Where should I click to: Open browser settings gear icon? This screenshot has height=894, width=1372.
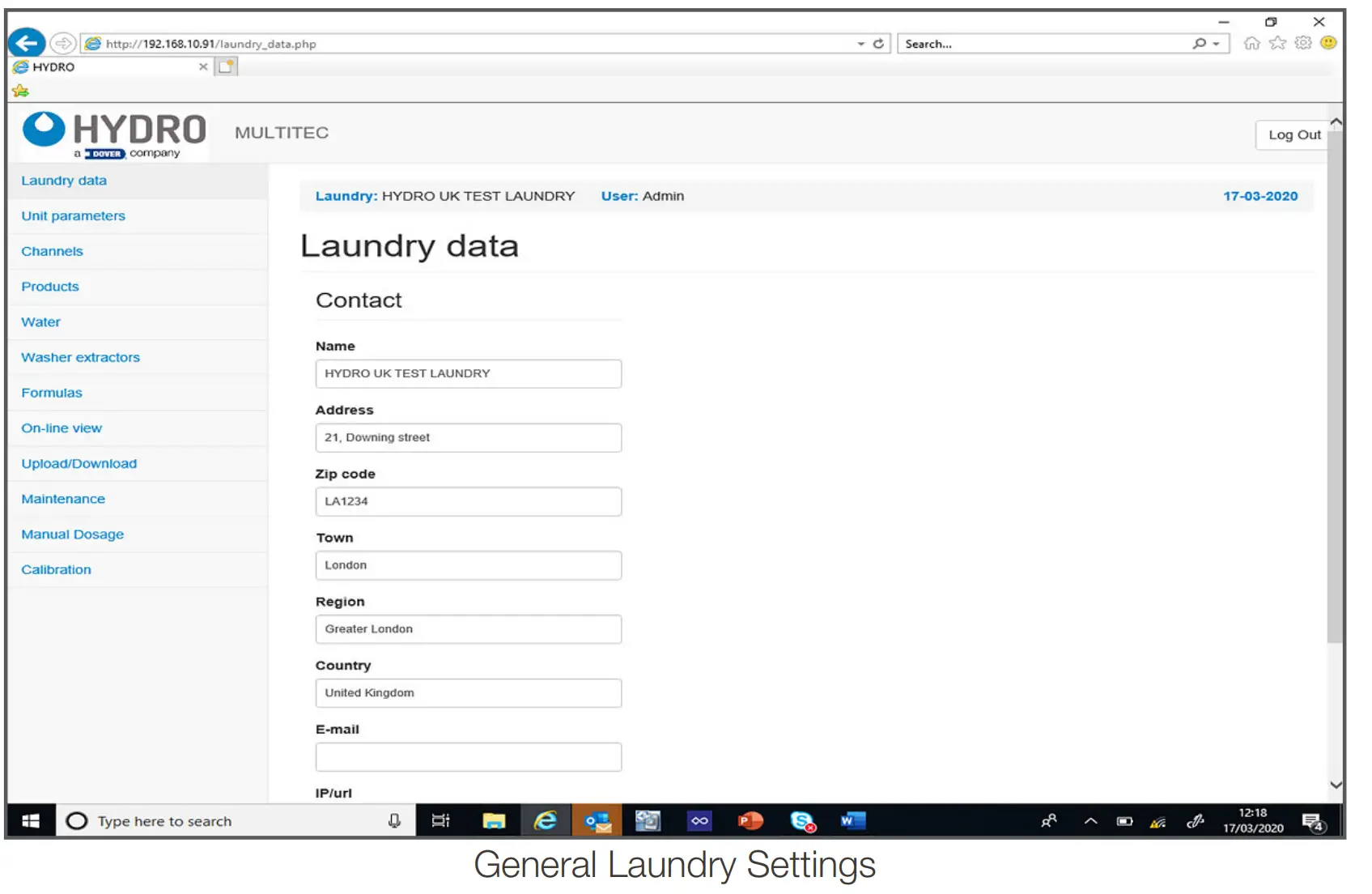pyautogui.click(x=1302, y=44)
